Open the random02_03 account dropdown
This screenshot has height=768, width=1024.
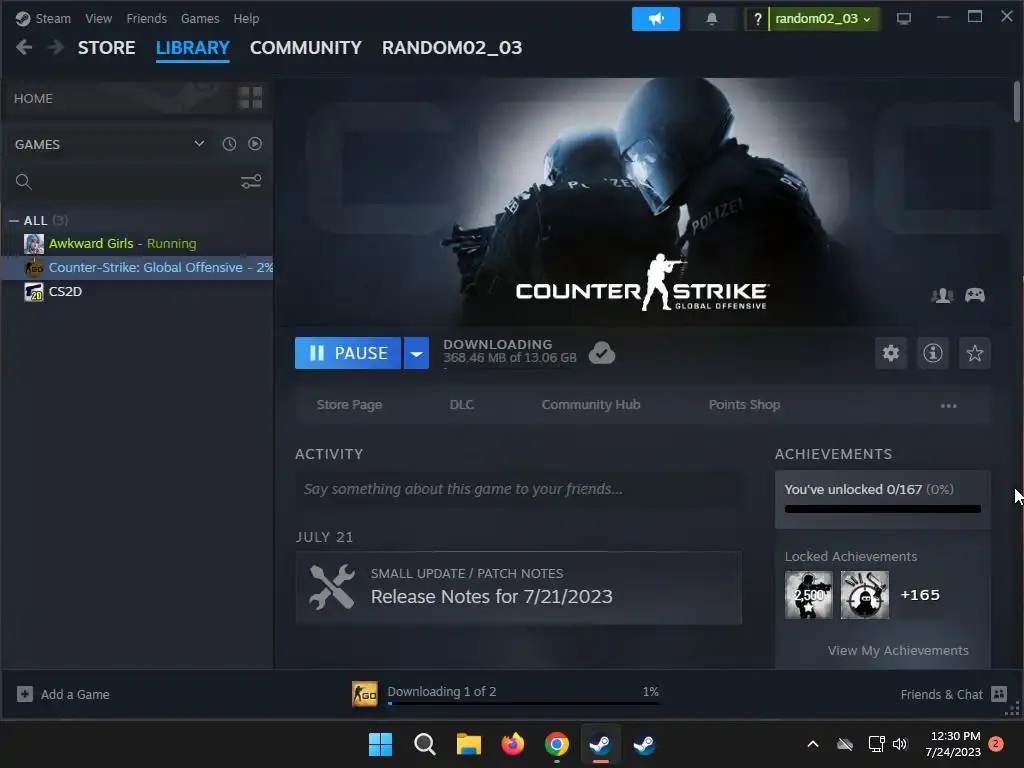tap(824, 19)
